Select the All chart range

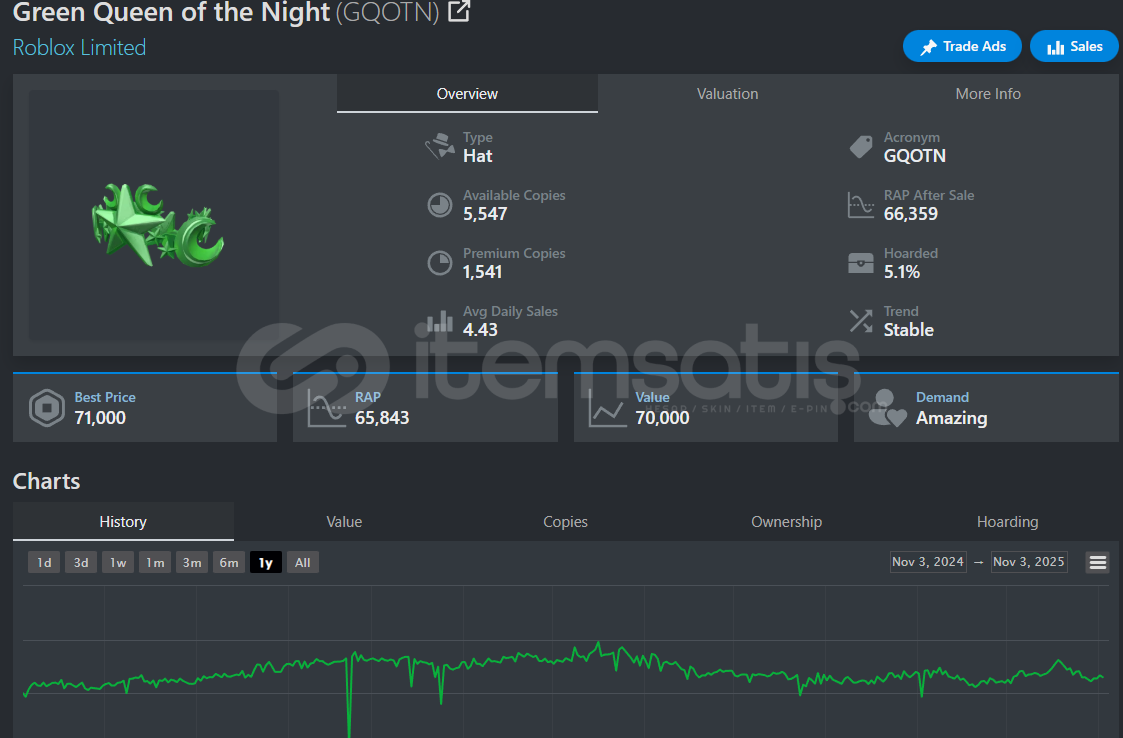click(x=302, y=562)
